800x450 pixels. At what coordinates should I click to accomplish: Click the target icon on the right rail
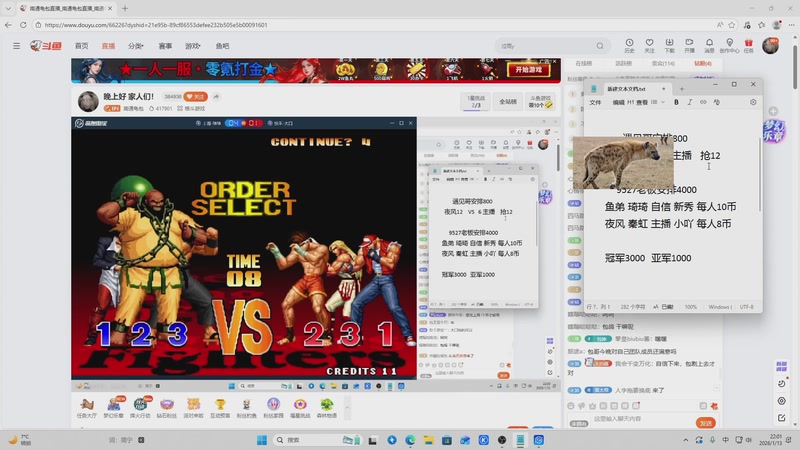pos(782,401)
